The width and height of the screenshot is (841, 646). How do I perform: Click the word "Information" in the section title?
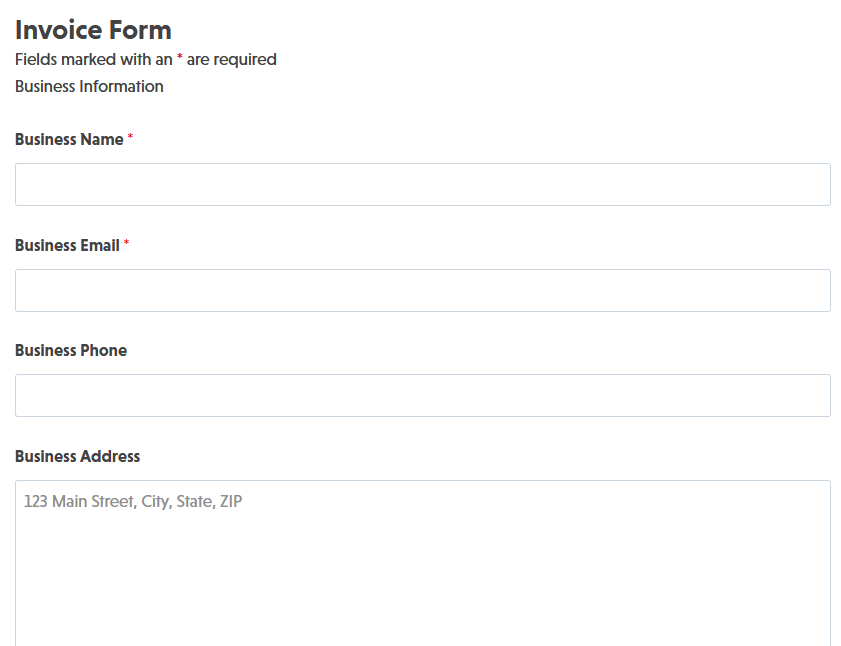click(124, 87)
